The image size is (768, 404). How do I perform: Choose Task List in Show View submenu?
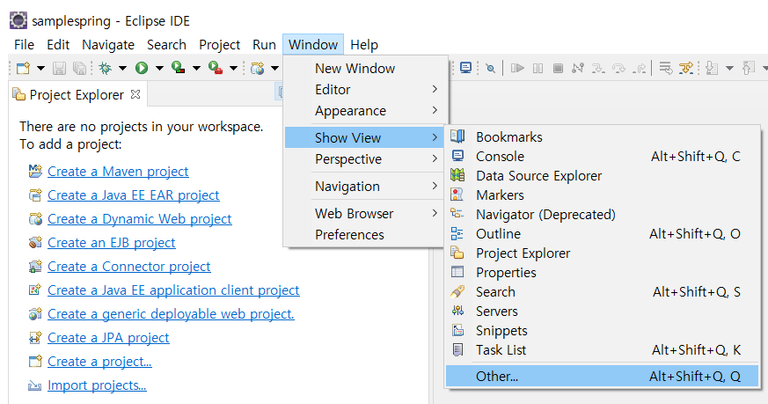[602, 350]
